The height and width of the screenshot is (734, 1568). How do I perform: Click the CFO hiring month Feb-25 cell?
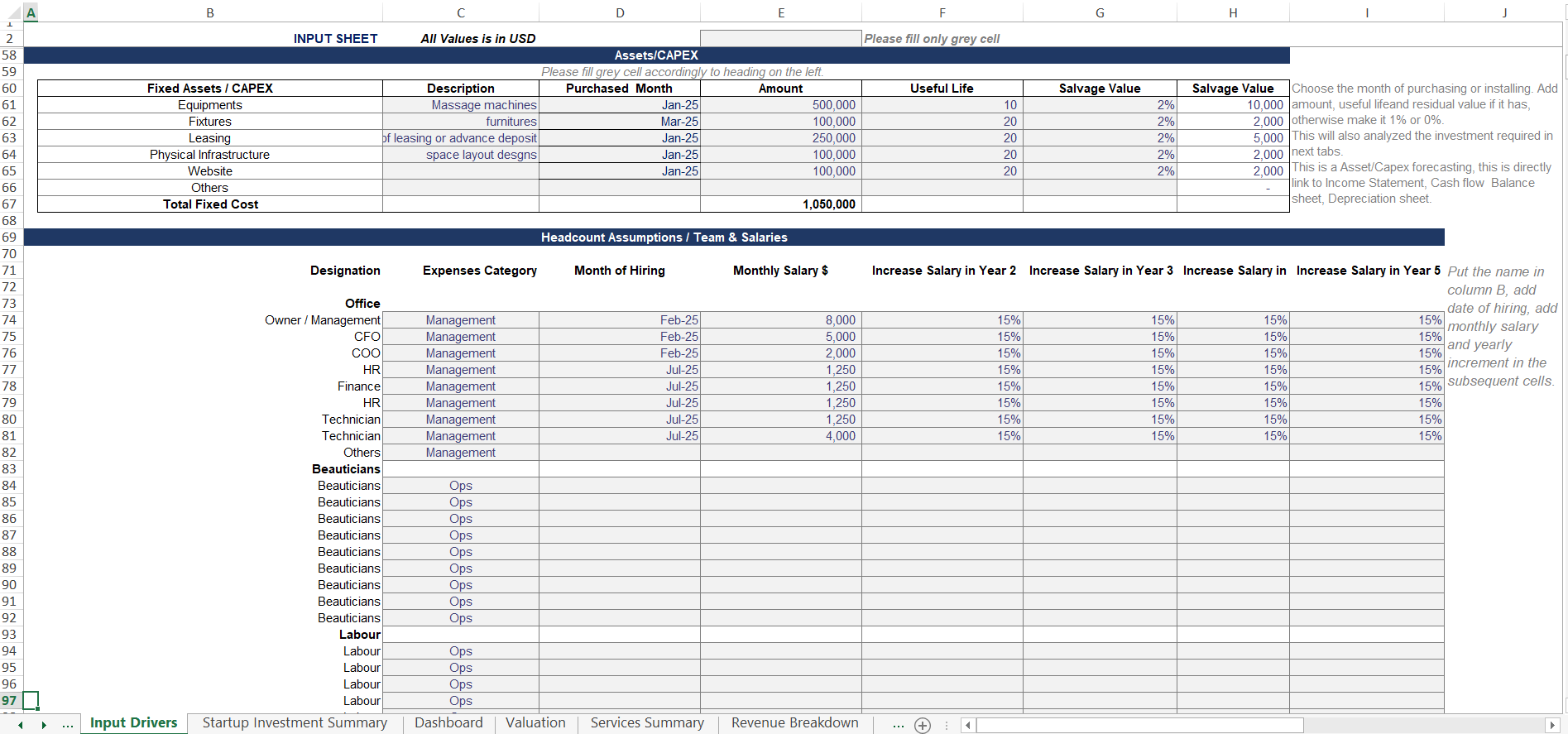pyautogui.click(x=620, y=337)
